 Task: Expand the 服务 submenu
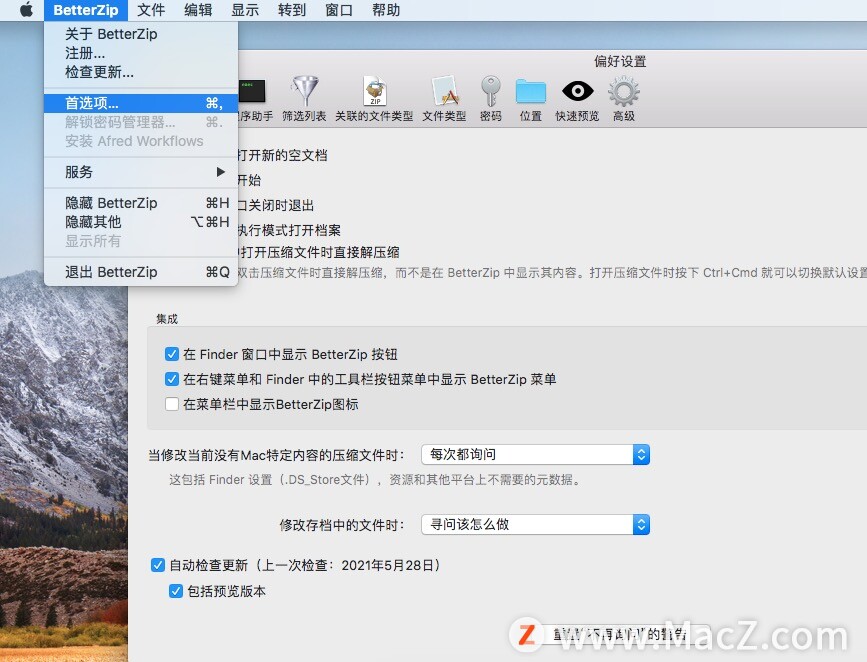[141, 172]
